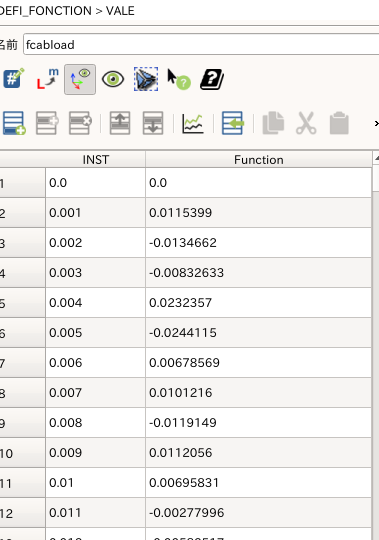
Task: Select INST cell 0.0 in first row
Action: coord(95,183)
